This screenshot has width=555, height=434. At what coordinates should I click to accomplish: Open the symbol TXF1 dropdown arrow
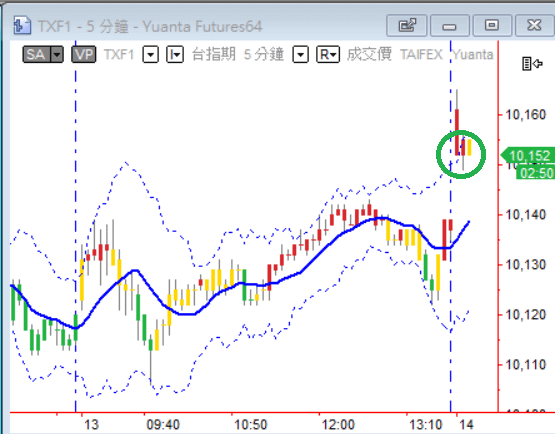click(x=150, y=55)
